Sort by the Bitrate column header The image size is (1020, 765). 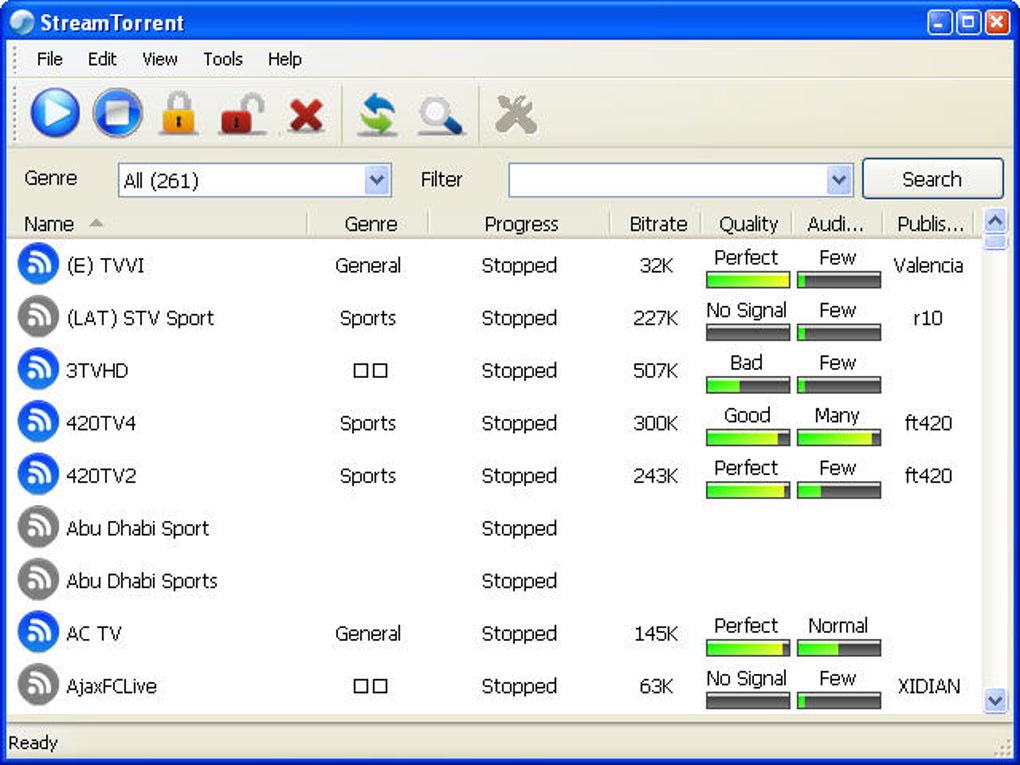point(657,224)
